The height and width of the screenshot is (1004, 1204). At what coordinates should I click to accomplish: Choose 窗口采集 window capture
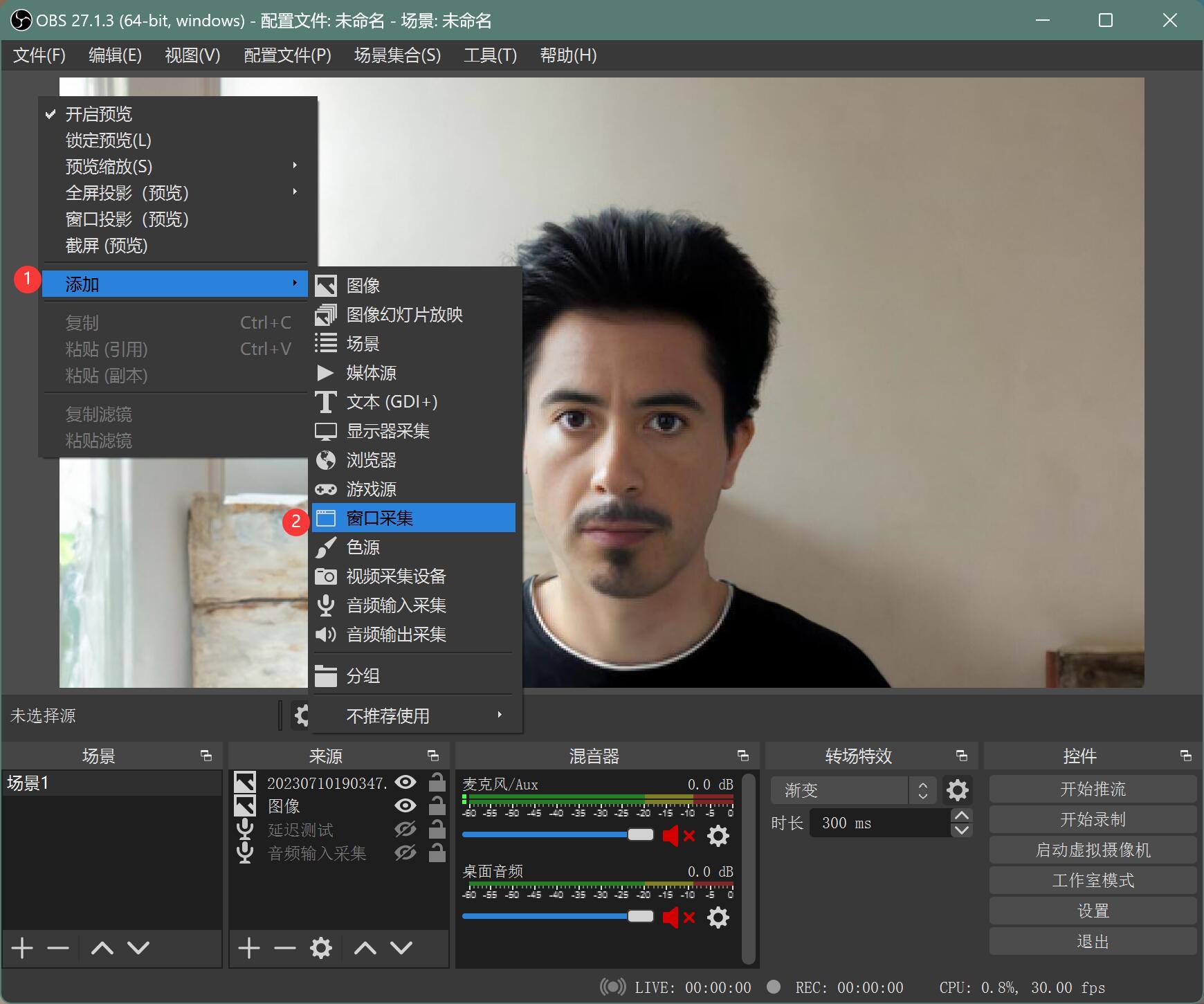(414, 518)
